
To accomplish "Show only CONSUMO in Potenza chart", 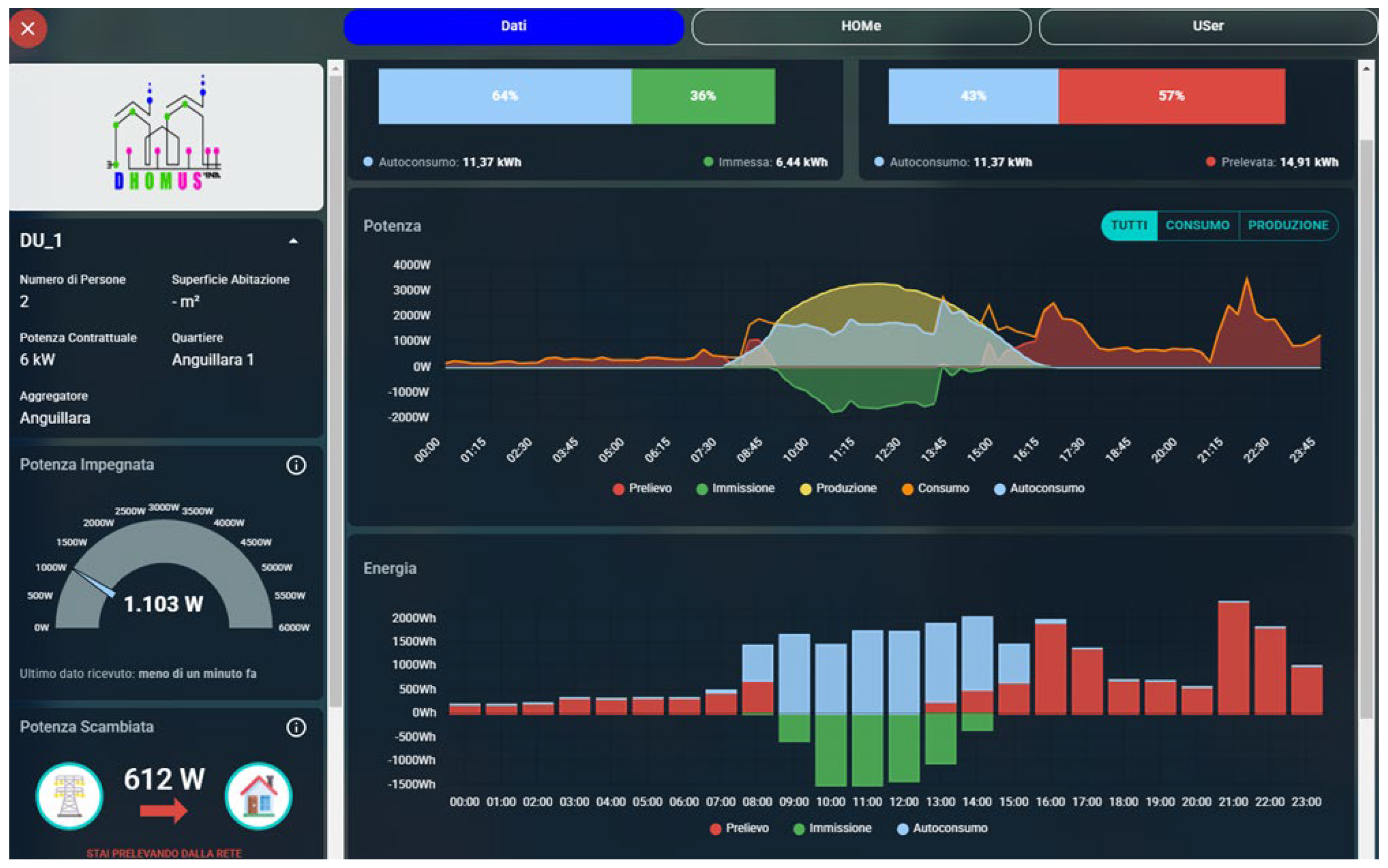I will [x=1197, y=225].
